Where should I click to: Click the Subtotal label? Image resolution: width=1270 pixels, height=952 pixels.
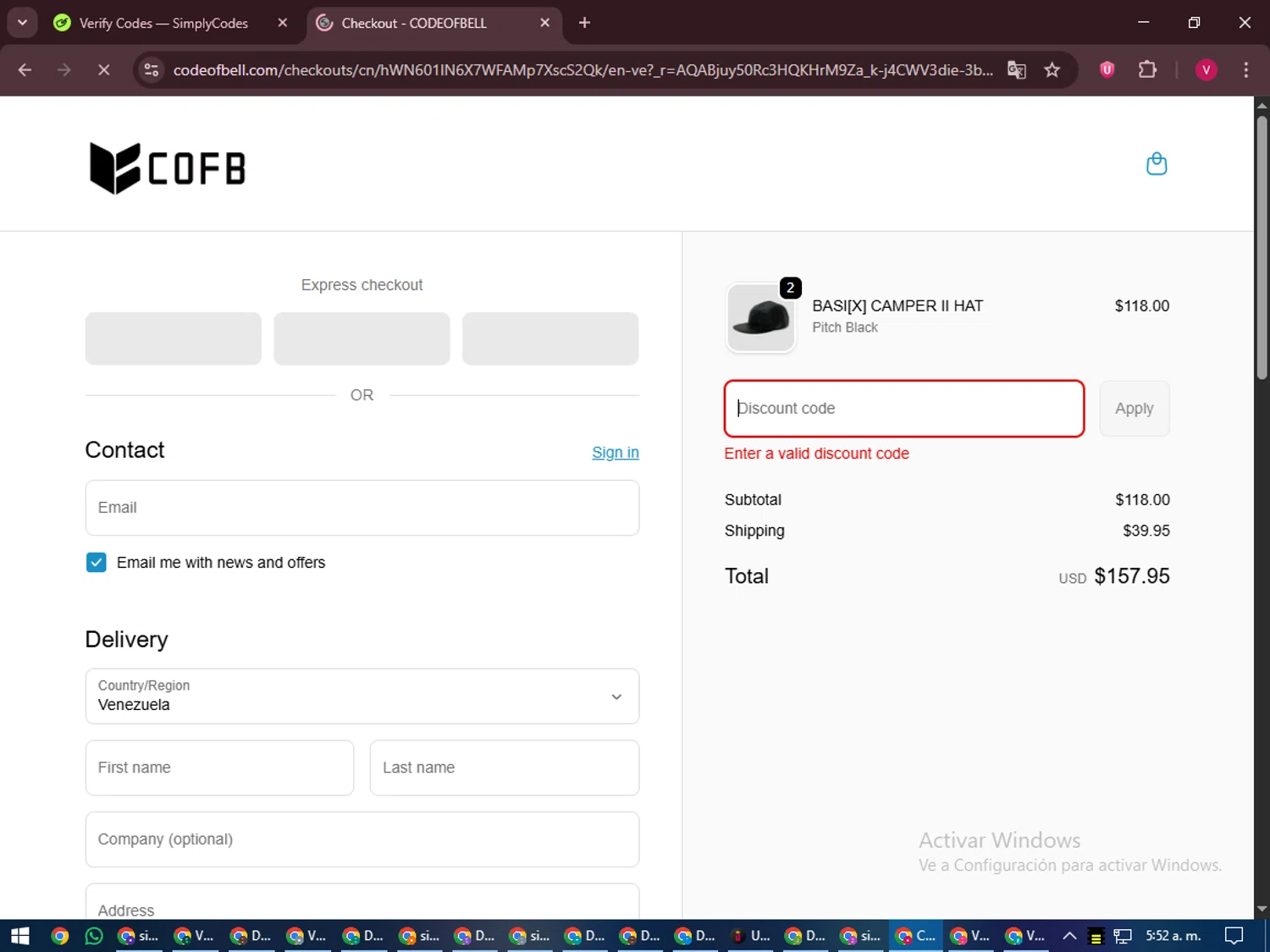point(753,500)
